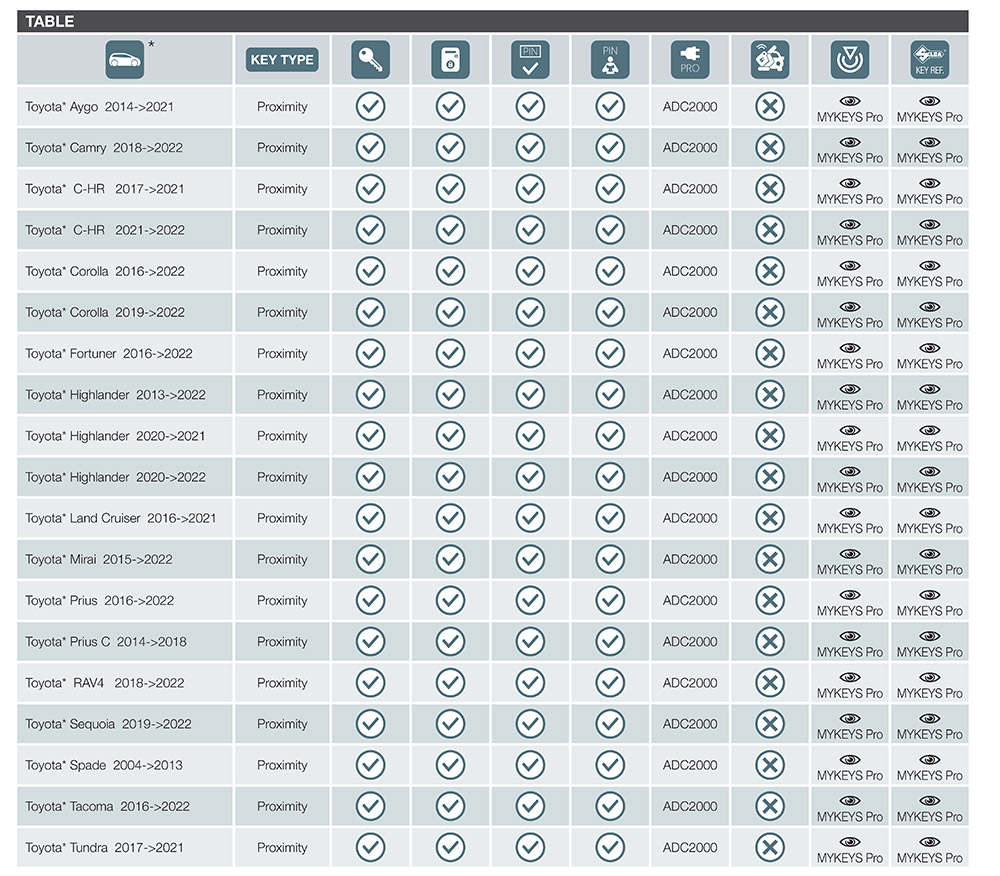Click Proximity in the Toyota Spade row

click(x=282, y=765)
